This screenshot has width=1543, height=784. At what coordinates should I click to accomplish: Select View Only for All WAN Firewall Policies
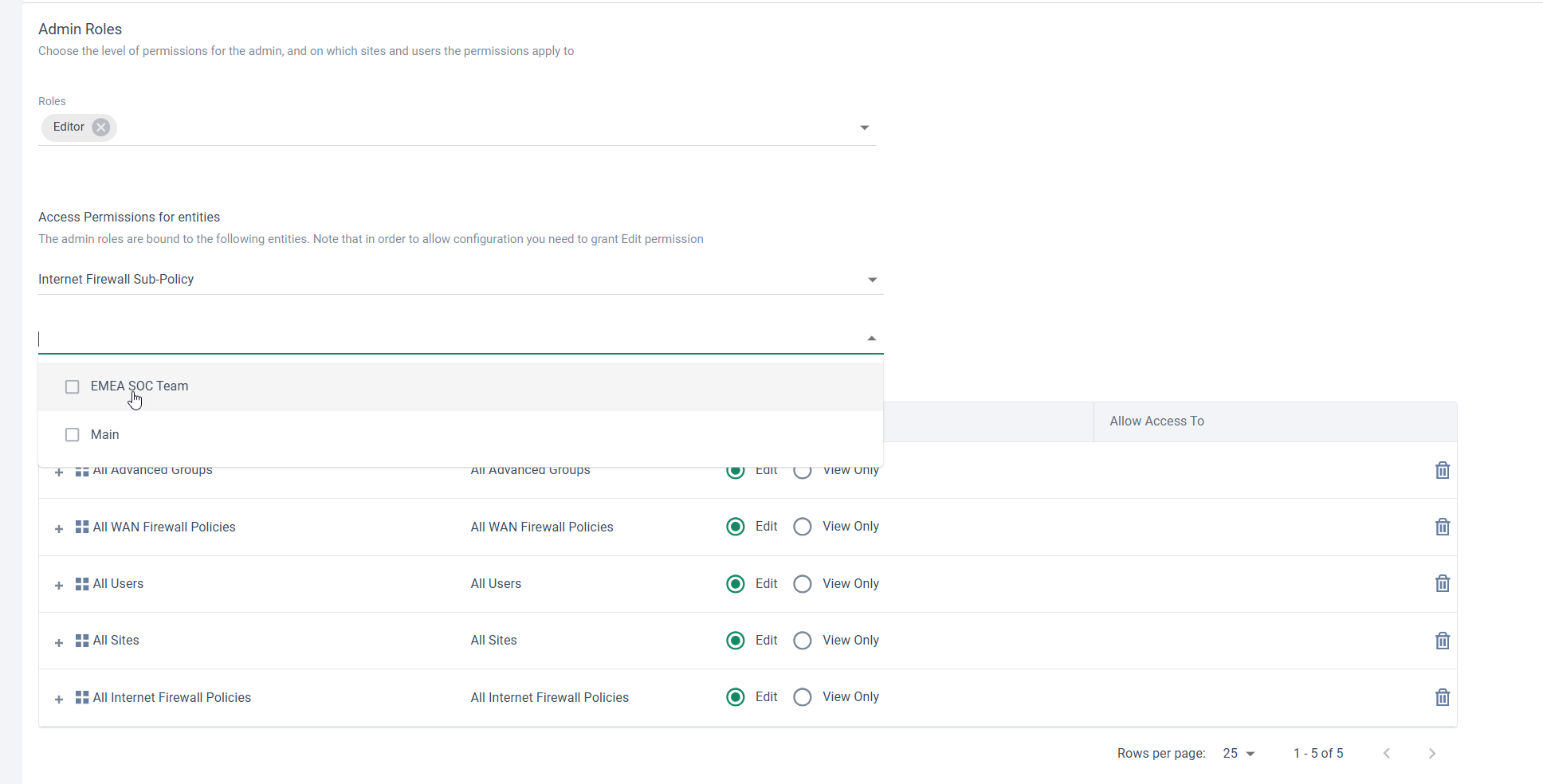tap(803, 527)
